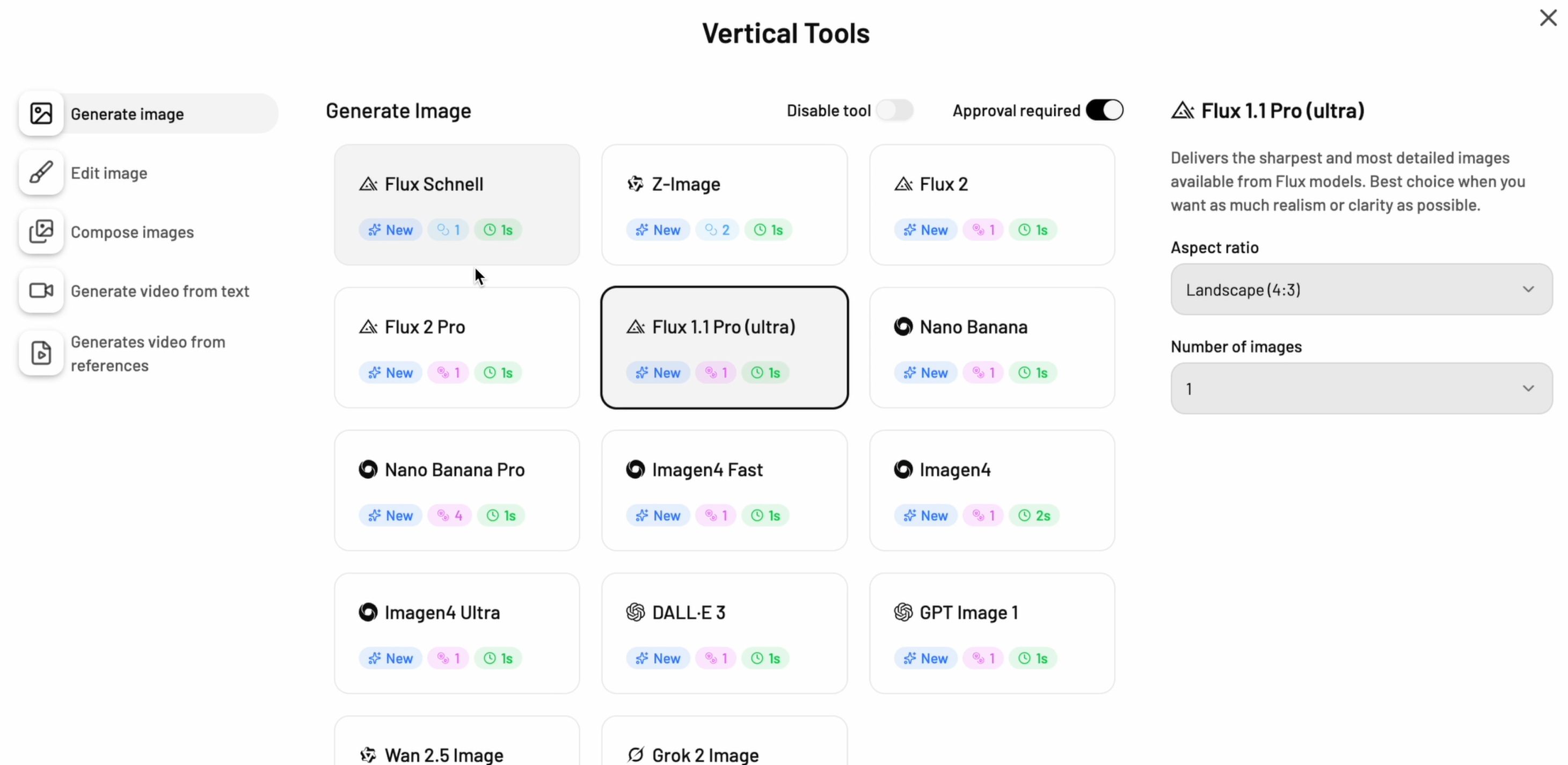Image resolution: width=1568 pixels, height=765 pixels.
Task: Click the video from references file icon
Action: pyautogui.click(x=41, y=353)
